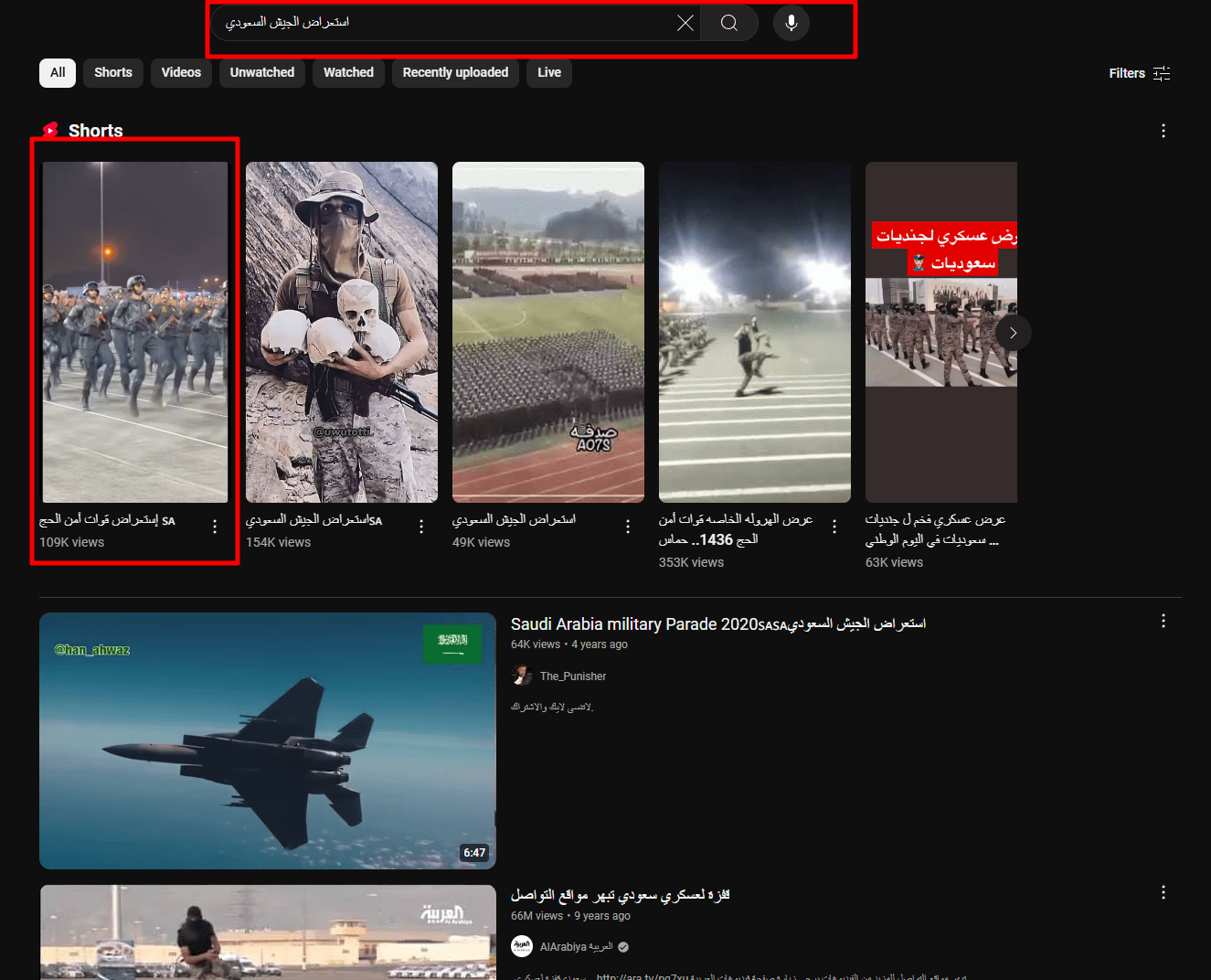Open options menu for the 109K views Short
The image size is (1211, 980).
coord(215,527)
